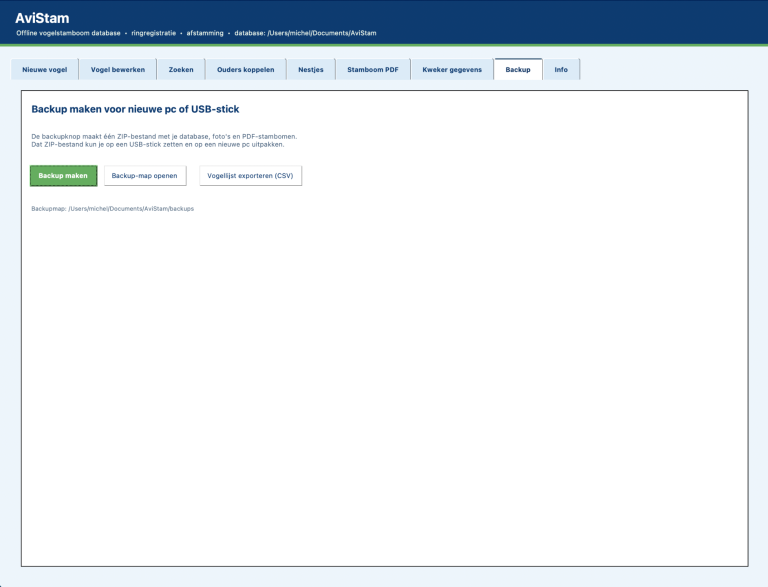Open the Nestjes tab
768x587 pixels.
pos(311,70)
